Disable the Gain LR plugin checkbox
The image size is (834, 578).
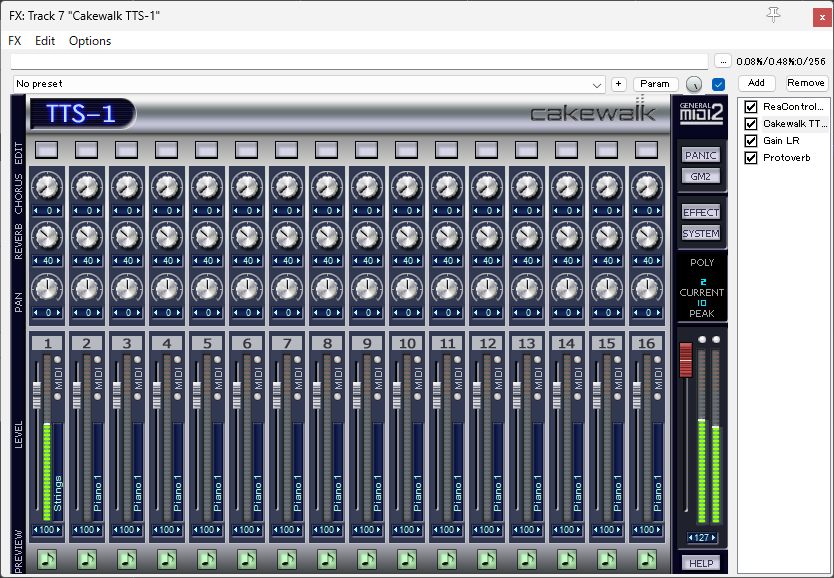pyautogui.click(x=751, y=141)
